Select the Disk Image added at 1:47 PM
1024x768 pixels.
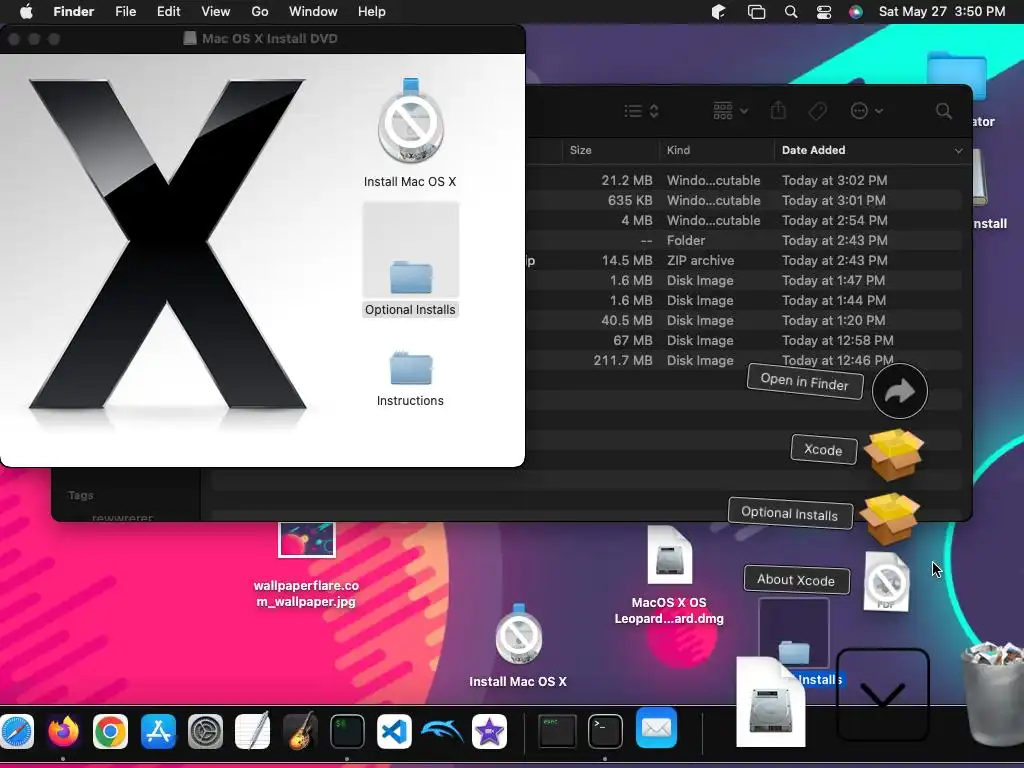(x=744, y=281)
